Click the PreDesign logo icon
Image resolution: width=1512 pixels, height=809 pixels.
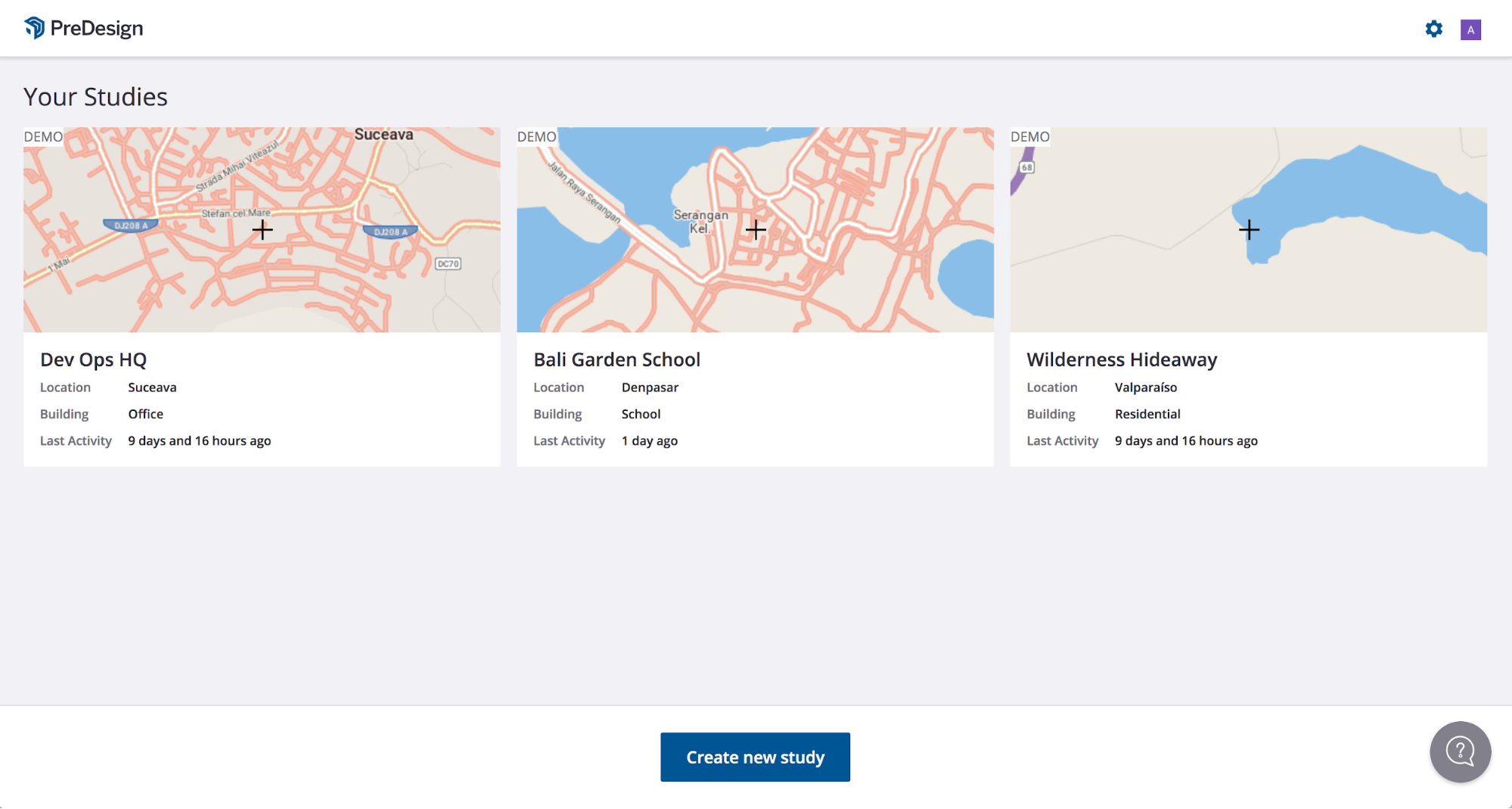pyautogui.click(x=35, y=28)
